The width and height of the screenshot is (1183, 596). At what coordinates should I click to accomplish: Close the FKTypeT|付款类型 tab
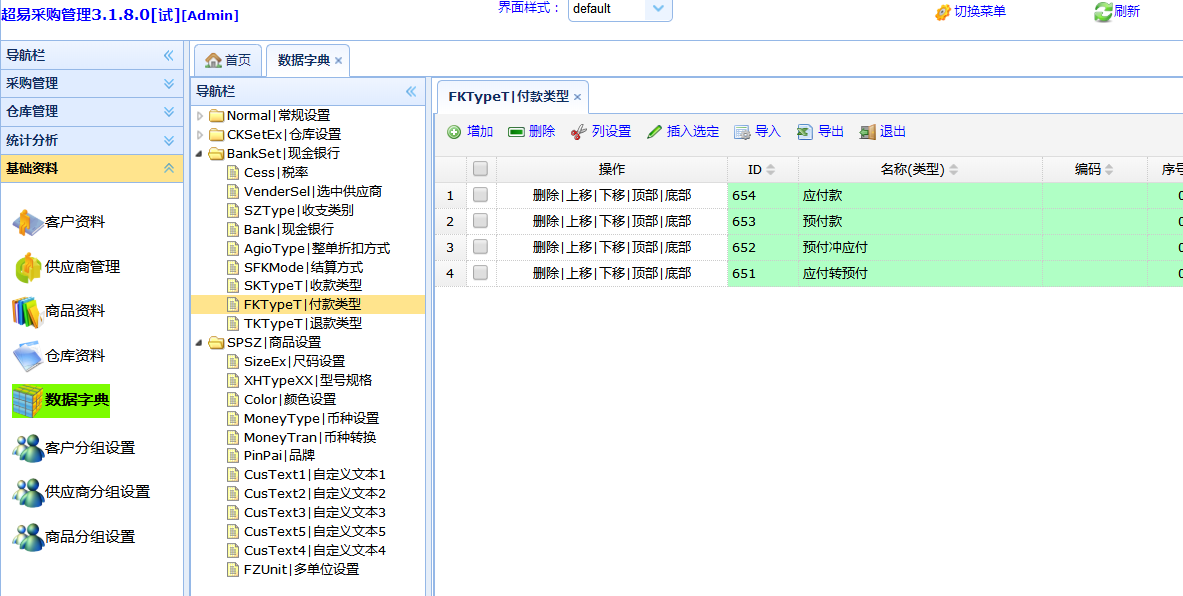click(577, 97)
